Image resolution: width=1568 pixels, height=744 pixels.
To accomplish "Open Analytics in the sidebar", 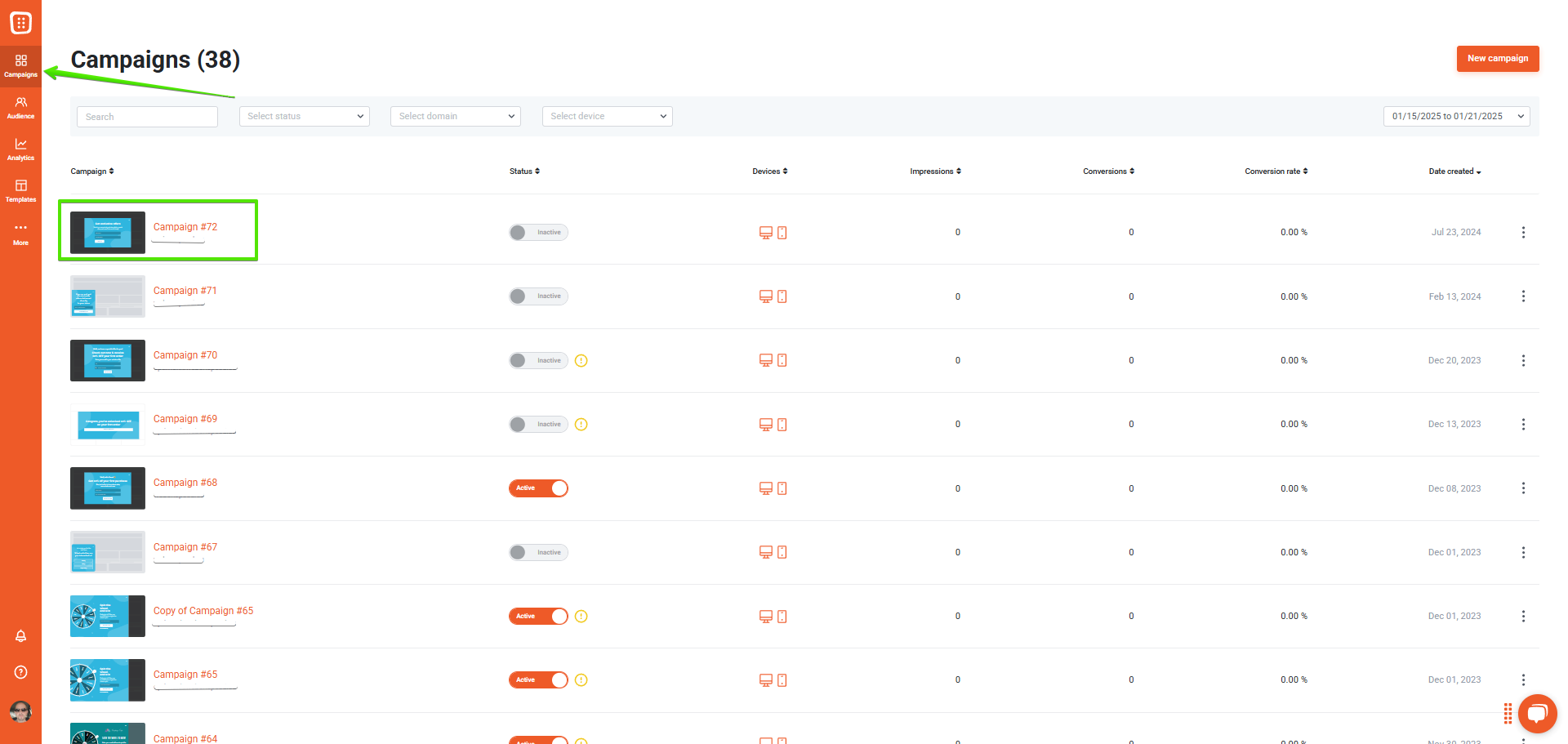I will pos(20,149).
